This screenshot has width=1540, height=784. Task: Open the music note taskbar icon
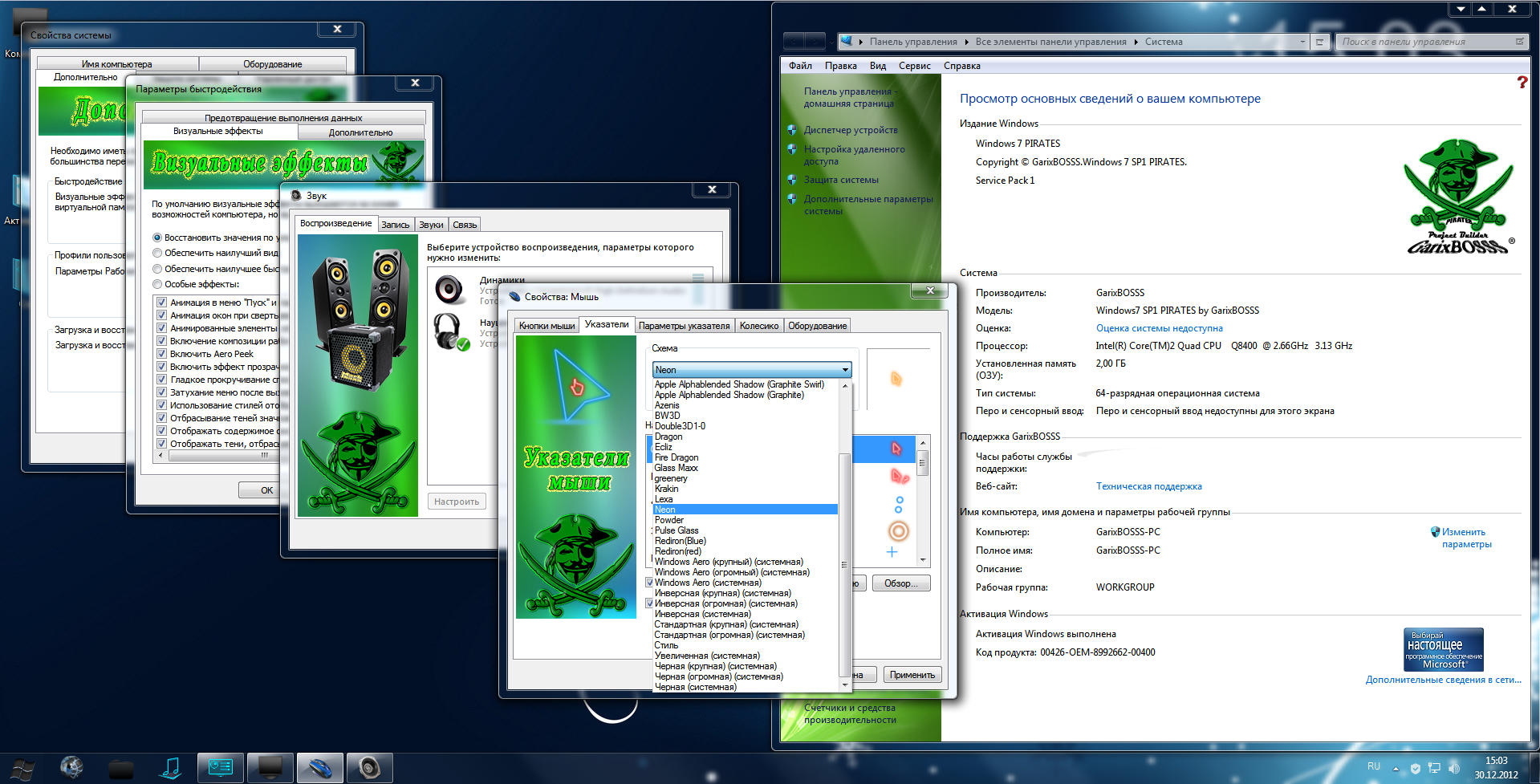pyautogui.click(x=171, y=768)
